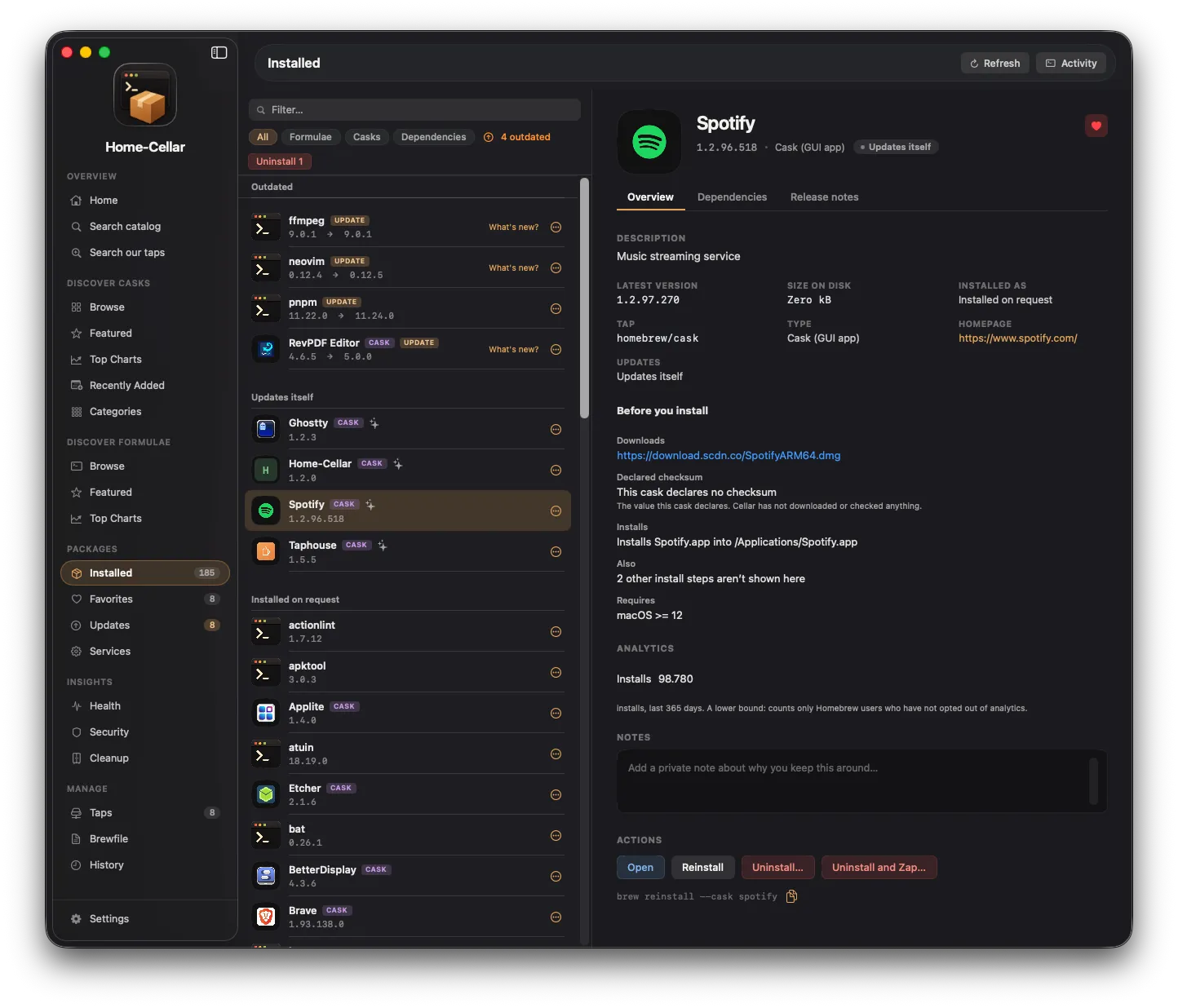Switch to the Dependencies tab
Viewport: 1178px width, 1008px height.
732,197
